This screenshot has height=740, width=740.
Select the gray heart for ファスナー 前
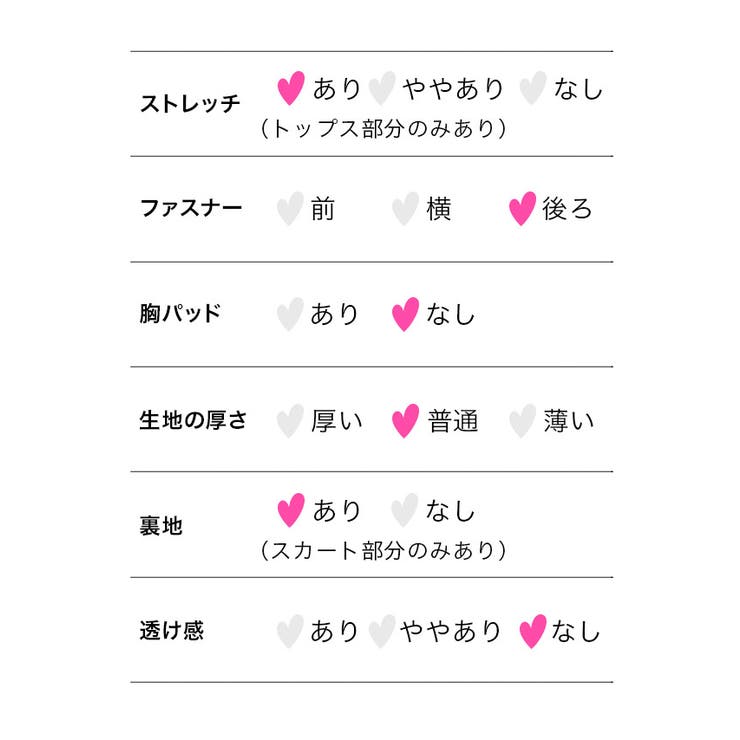tap(290, 209)
